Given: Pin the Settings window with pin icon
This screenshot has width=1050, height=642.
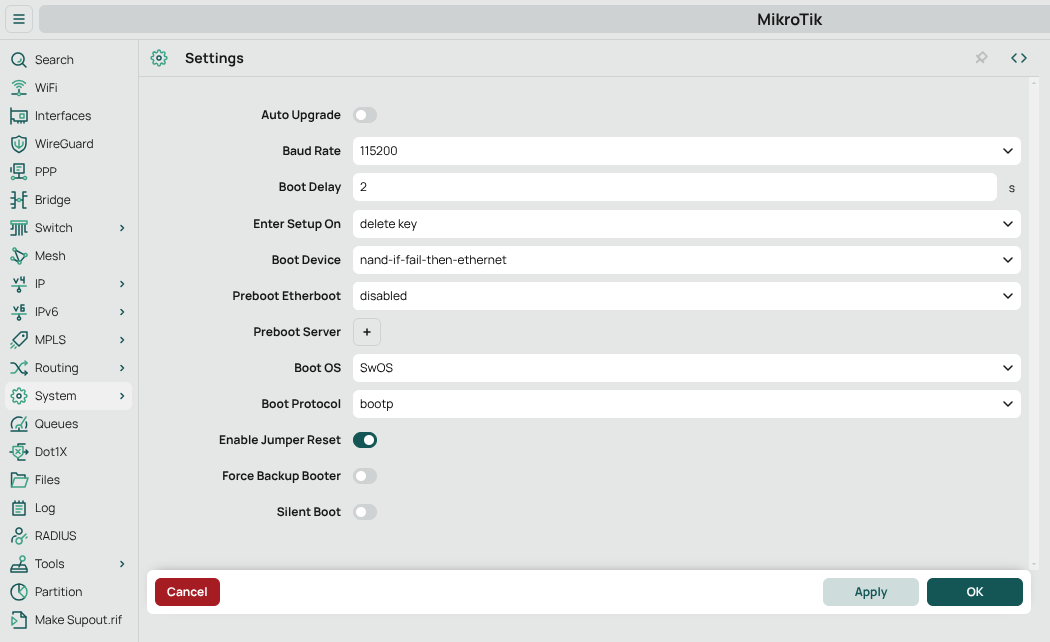Looking at the screenshot, I should [981, 58].
